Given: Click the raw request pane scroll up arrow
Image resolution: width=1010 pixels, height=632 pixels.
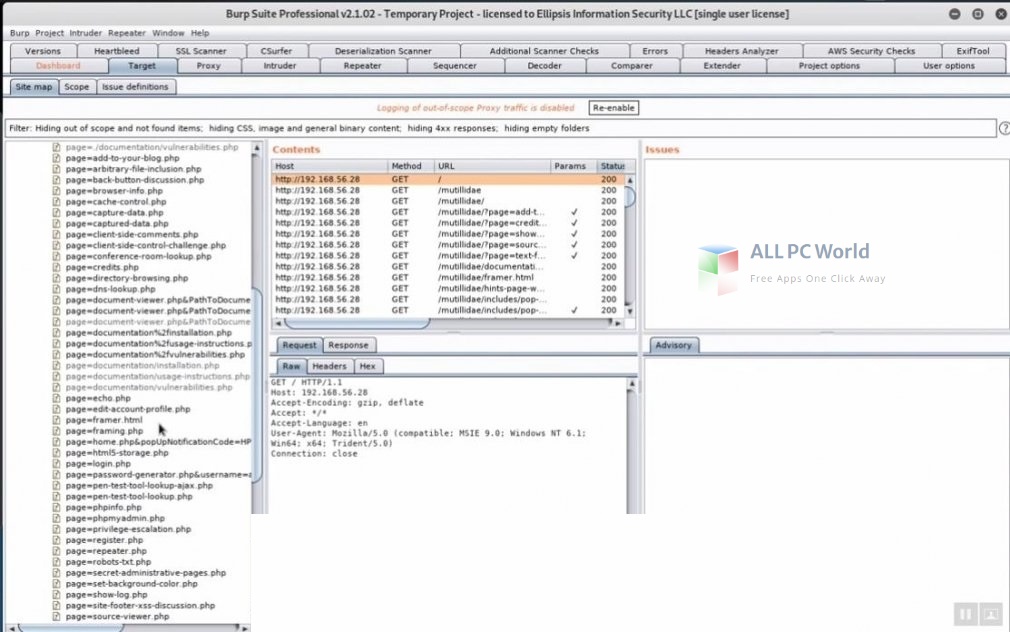Looking at the screenshot, I should click(632, 384).
